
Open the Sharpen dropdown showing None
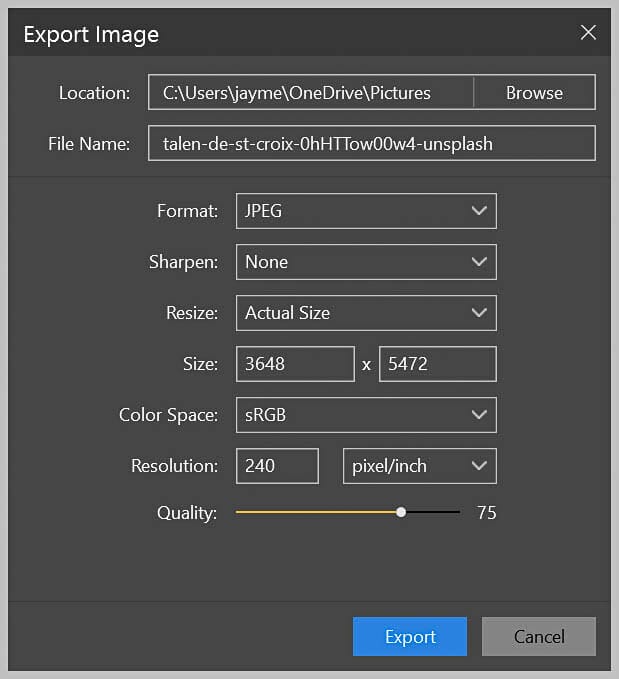click(x=366, y=262)
